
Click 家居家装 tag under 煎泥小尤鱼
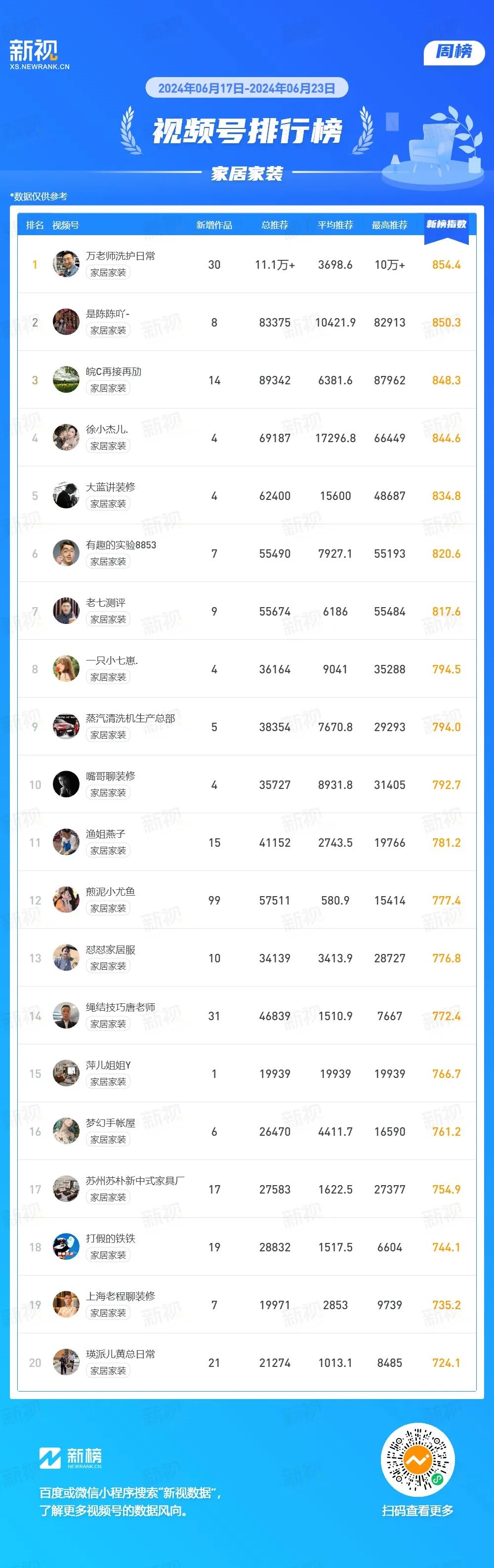[108, 909]
